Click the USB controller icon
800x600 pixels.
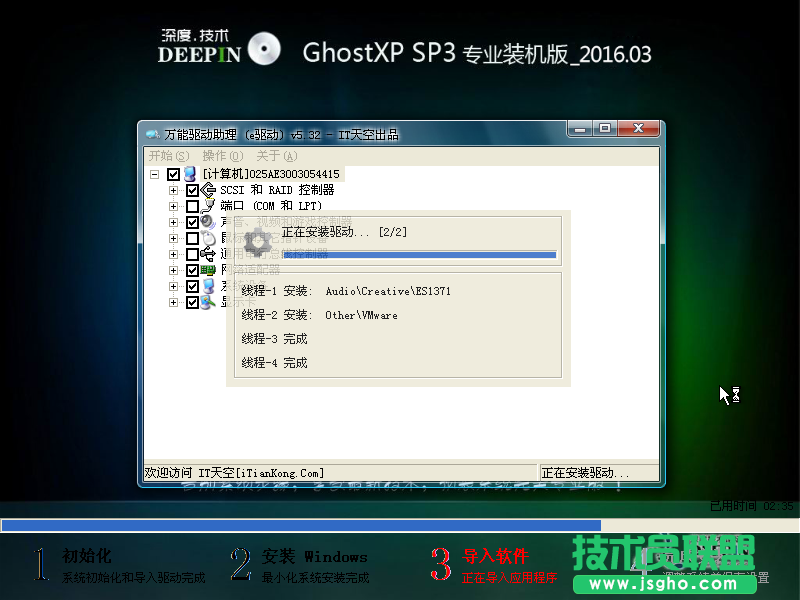point(205,254)
